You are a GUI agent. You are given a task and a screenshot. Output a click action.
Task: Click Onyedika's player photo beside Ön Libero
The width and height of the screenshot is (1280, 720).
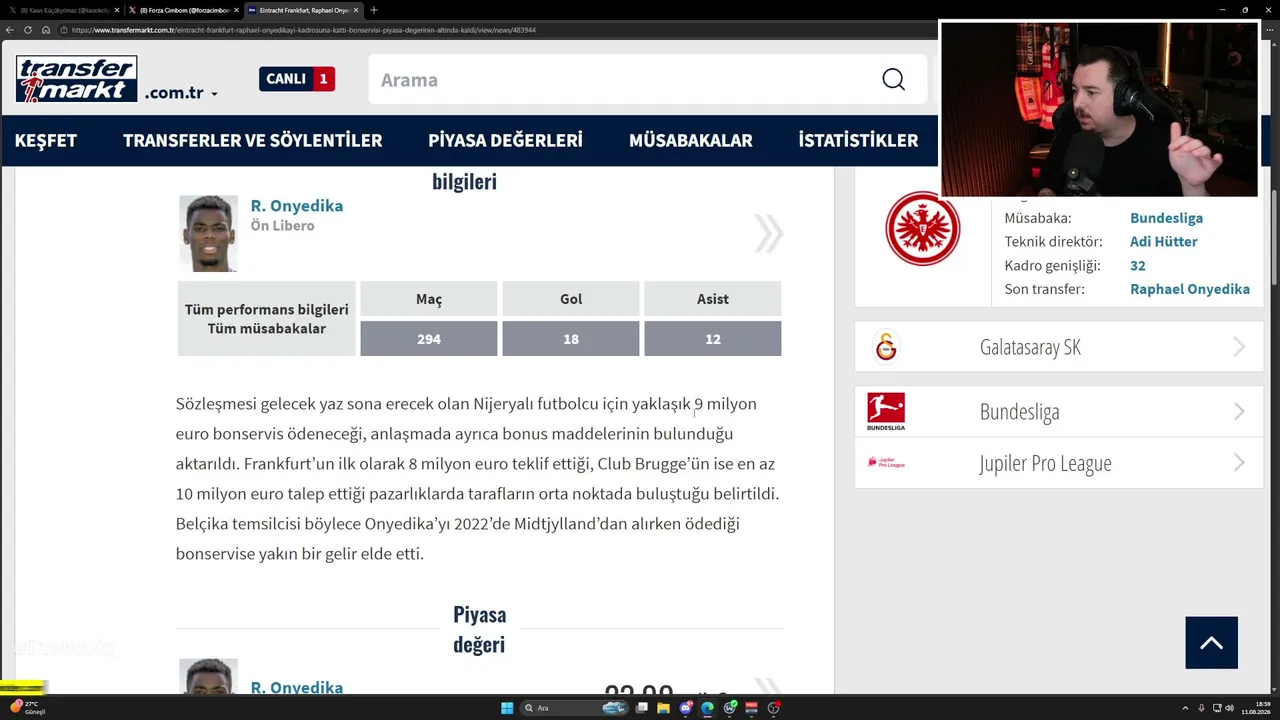coord(208,233)
